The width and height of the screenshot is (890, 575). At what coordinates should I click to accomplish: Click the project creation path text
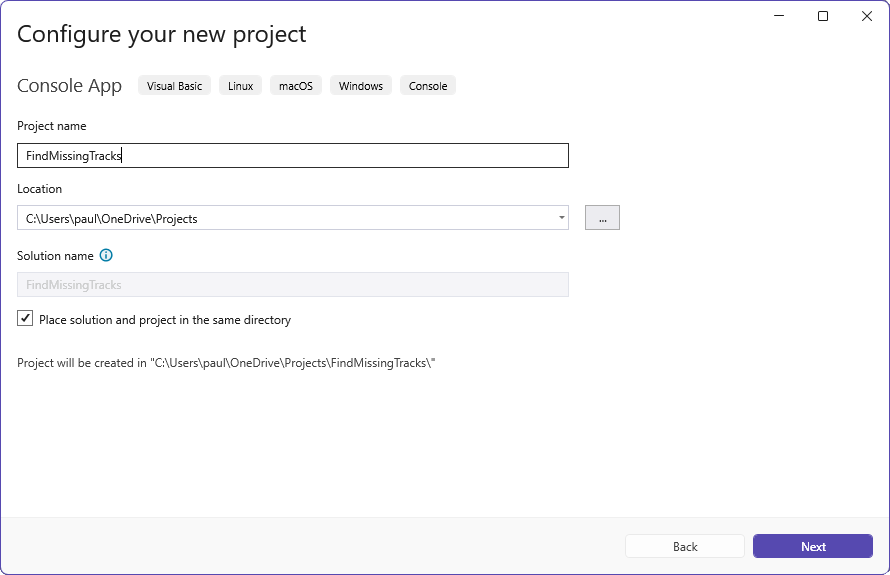pyautogui.click(x=226, y=363)
